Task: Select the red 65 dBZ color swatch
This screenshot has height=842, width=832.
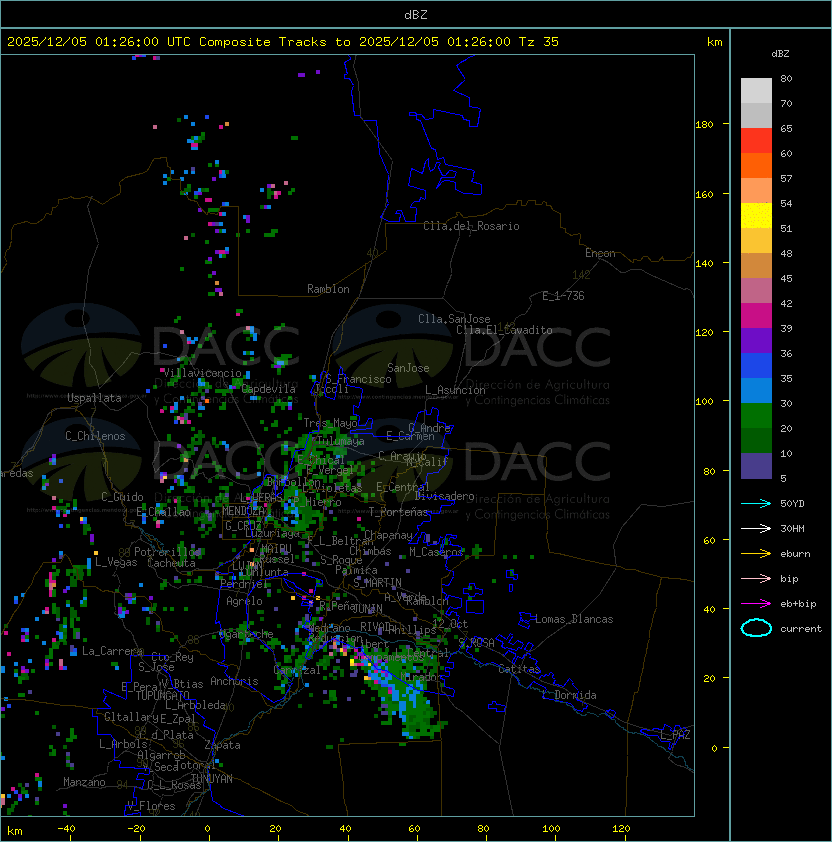Action: pos(756,141)
